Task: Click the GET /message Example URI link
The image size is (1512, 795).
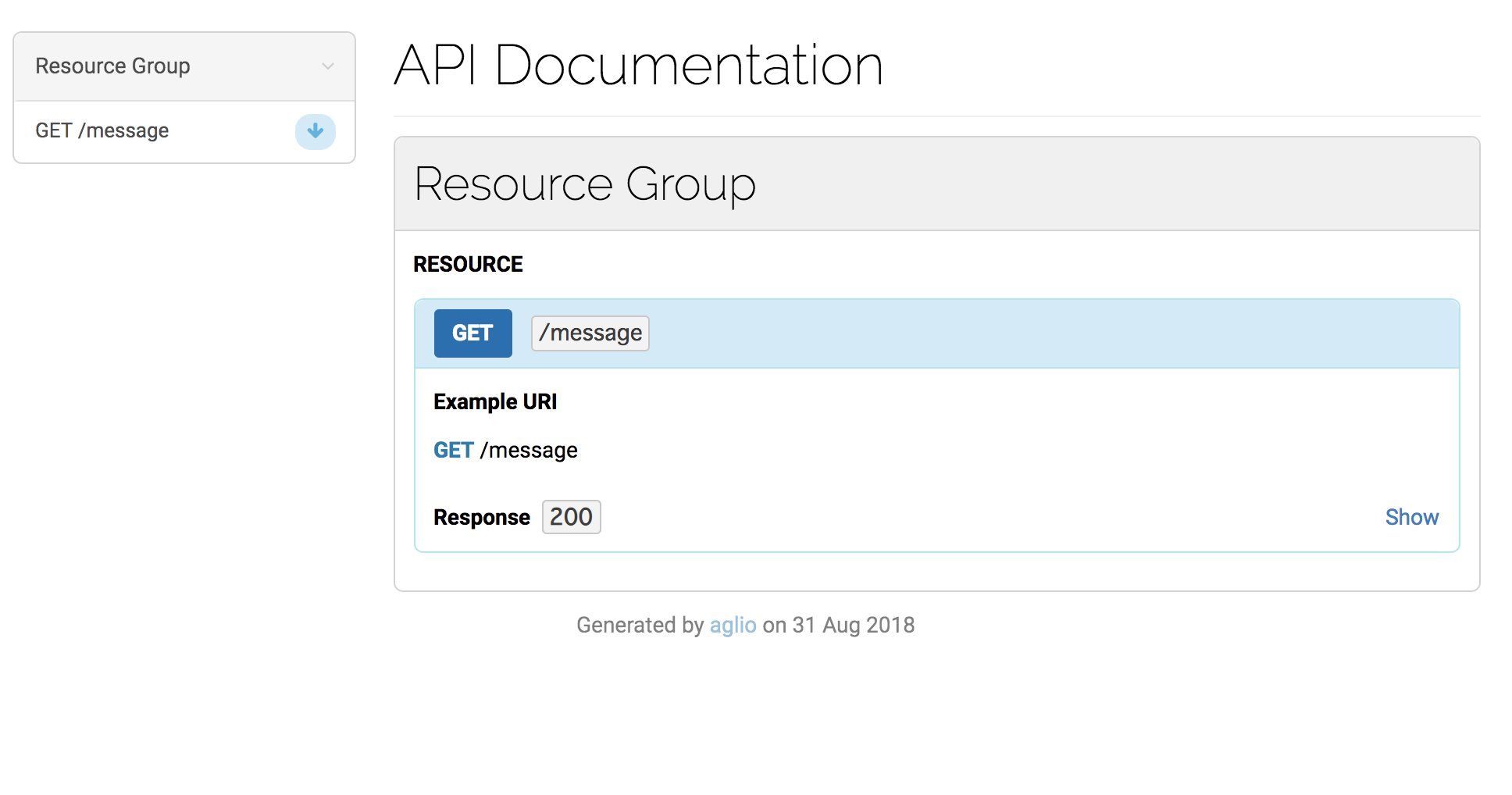Action: [505, 450]
